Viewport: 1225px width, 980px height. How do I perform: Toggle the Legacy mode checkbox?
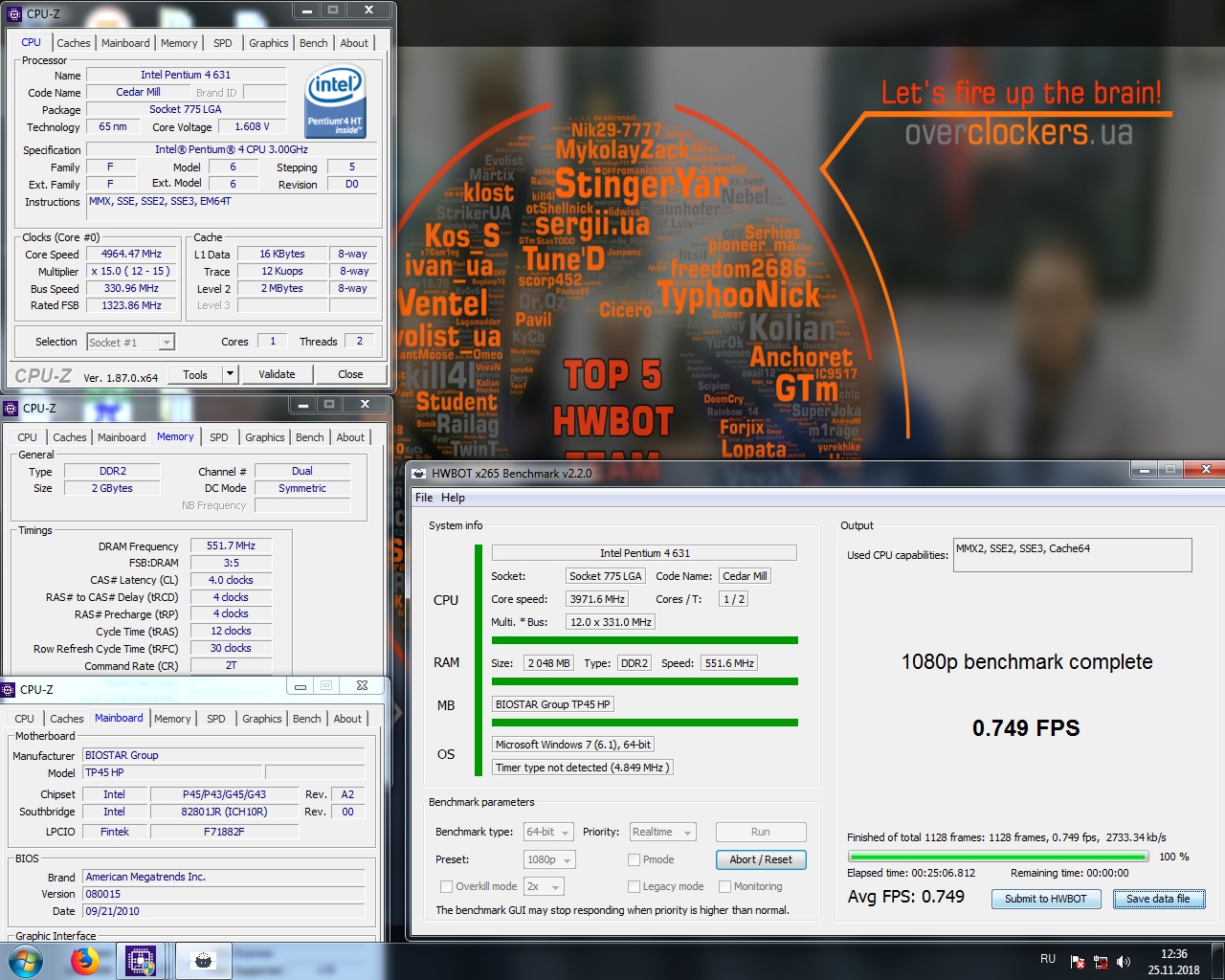pos(634,886)
